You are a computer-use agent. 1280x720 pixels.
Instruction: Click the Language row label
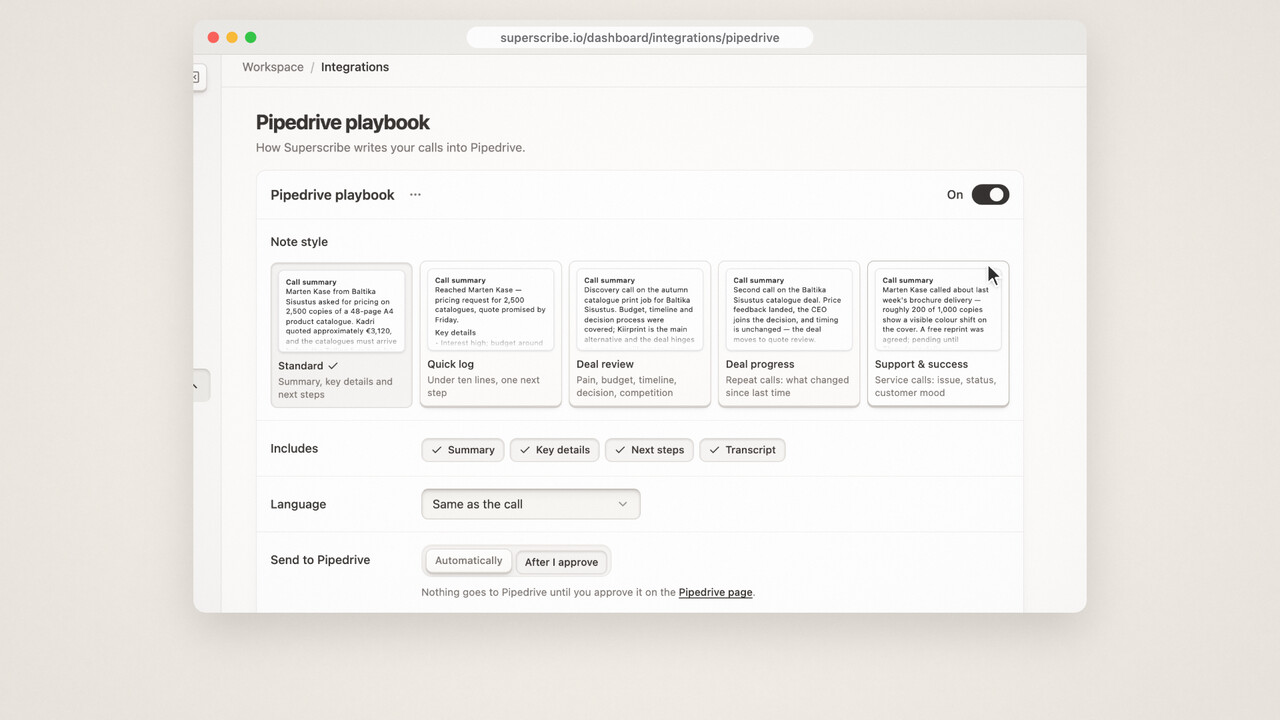coord(298,504)
